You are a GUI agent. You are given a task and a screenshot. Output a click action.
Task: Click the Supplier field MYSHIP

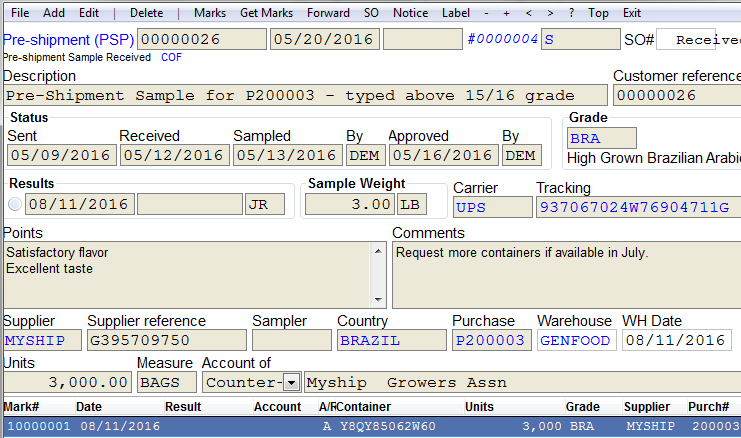[x=42, y=340]
